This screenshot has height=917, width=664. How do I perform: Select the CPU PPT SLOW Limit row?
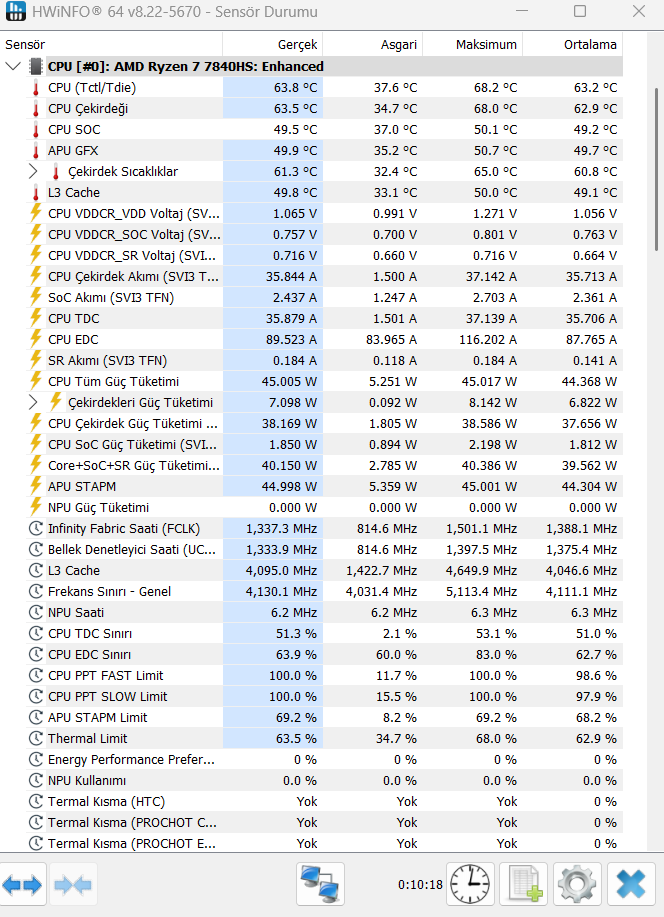[x=324, y=697]
